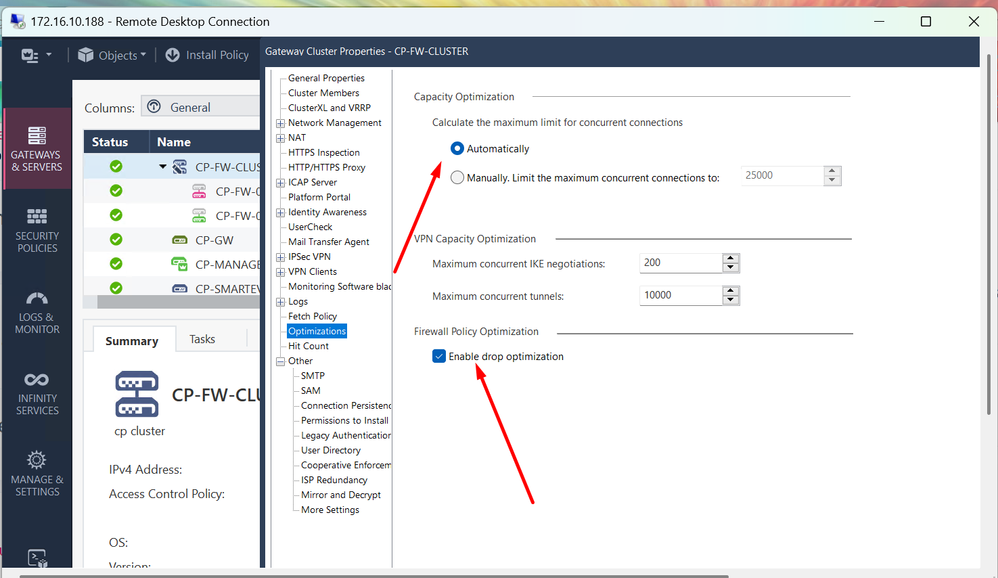
Task: Collapse CP-FW-CLUSTER row arrow
Action: click(162, 167)
